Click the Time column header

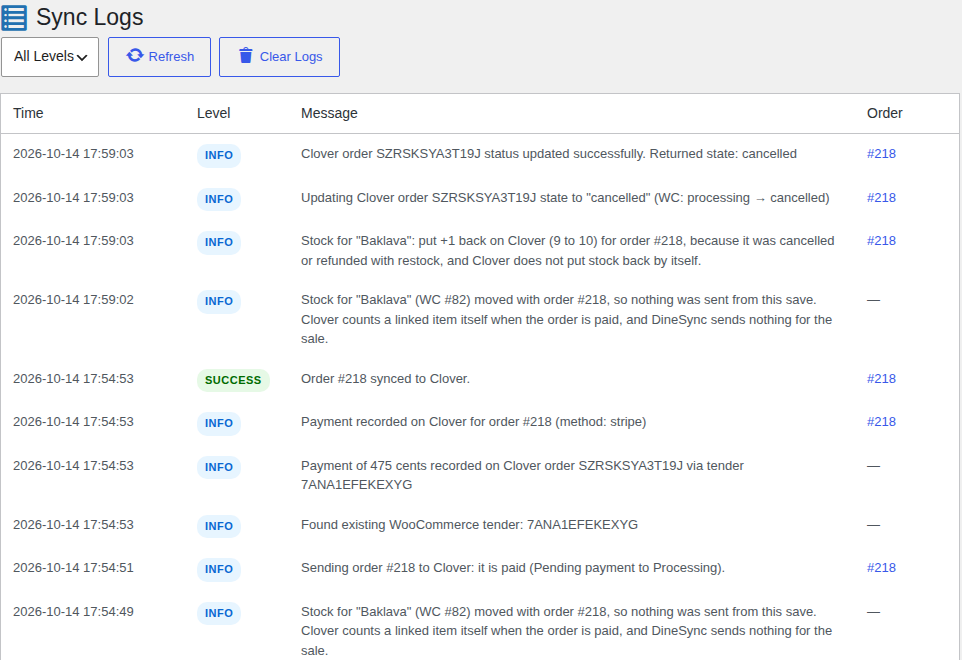[28, 113]
